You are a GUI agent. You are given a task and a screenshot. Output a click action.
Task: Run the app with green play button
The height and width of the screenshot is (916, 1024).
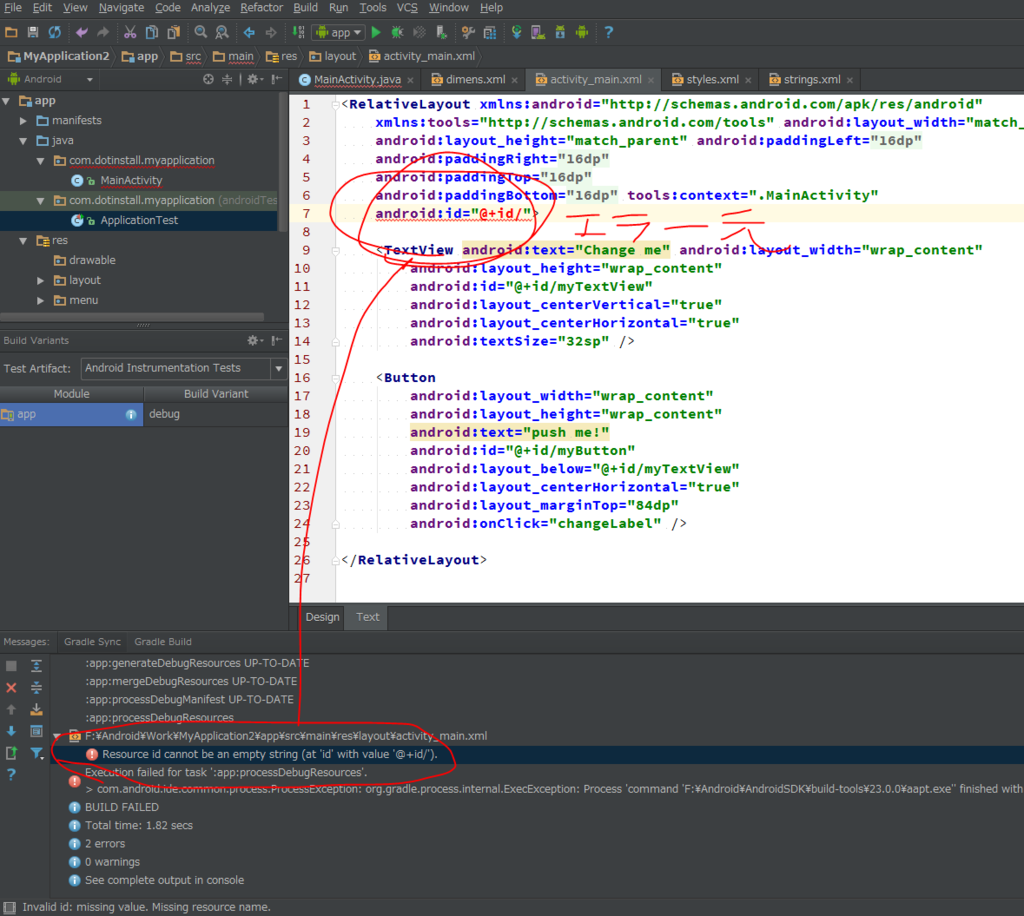click(376, 32)
